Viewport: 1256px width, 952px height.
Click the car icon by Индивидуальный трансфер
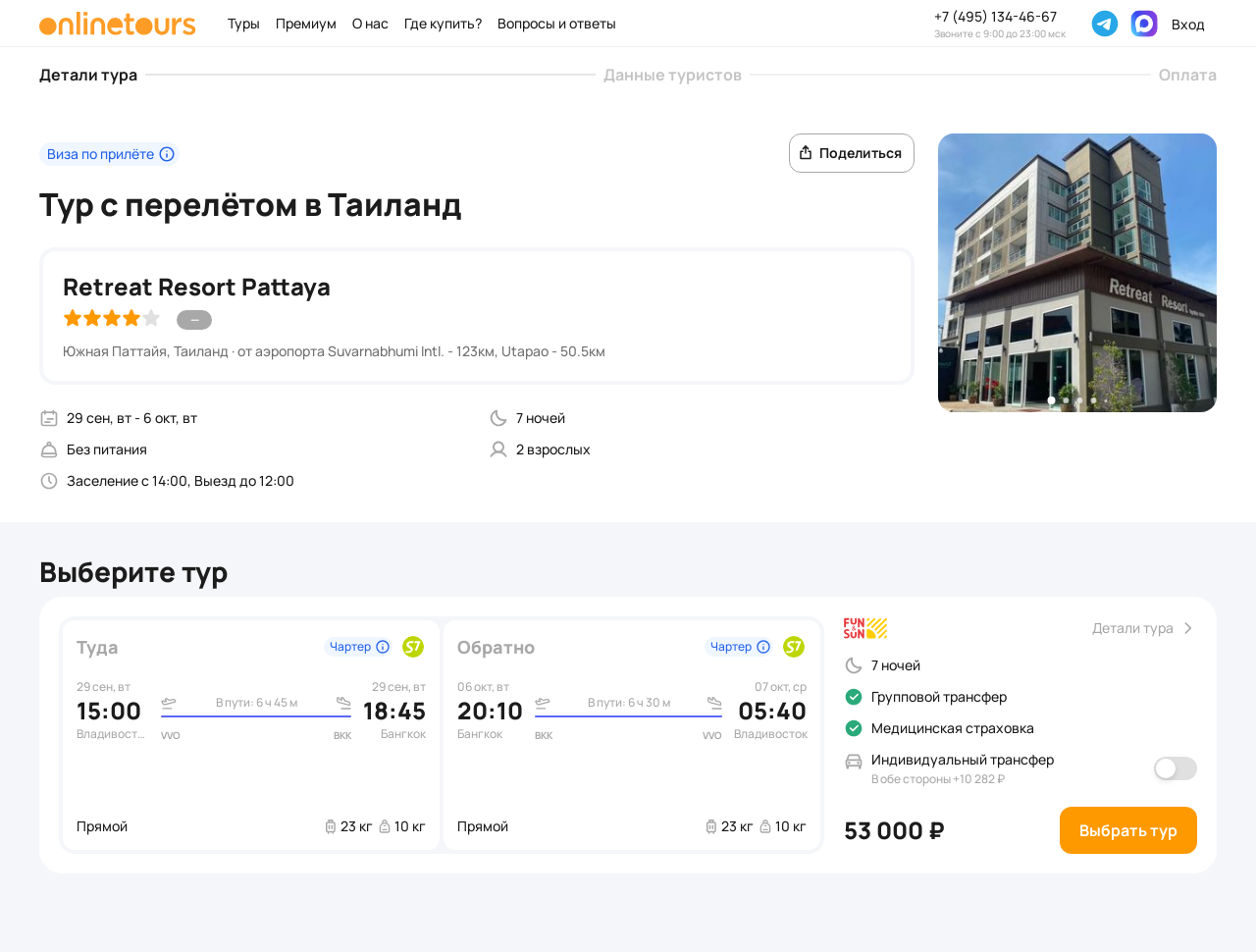coord(854,761)
